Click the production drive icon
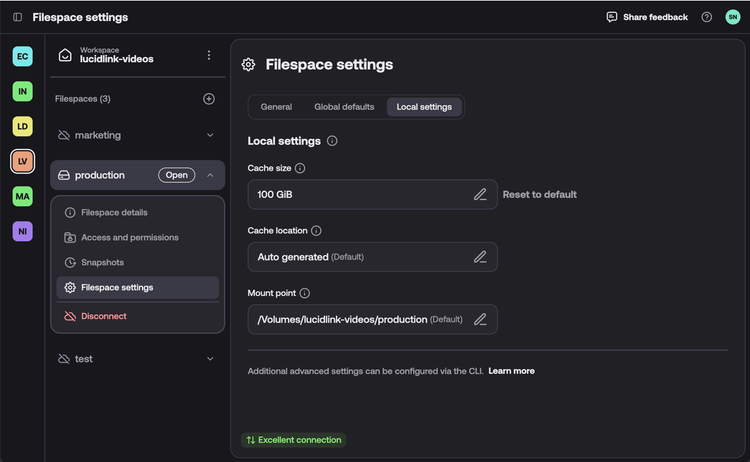The image size is (750, 462). click(64, 175)
